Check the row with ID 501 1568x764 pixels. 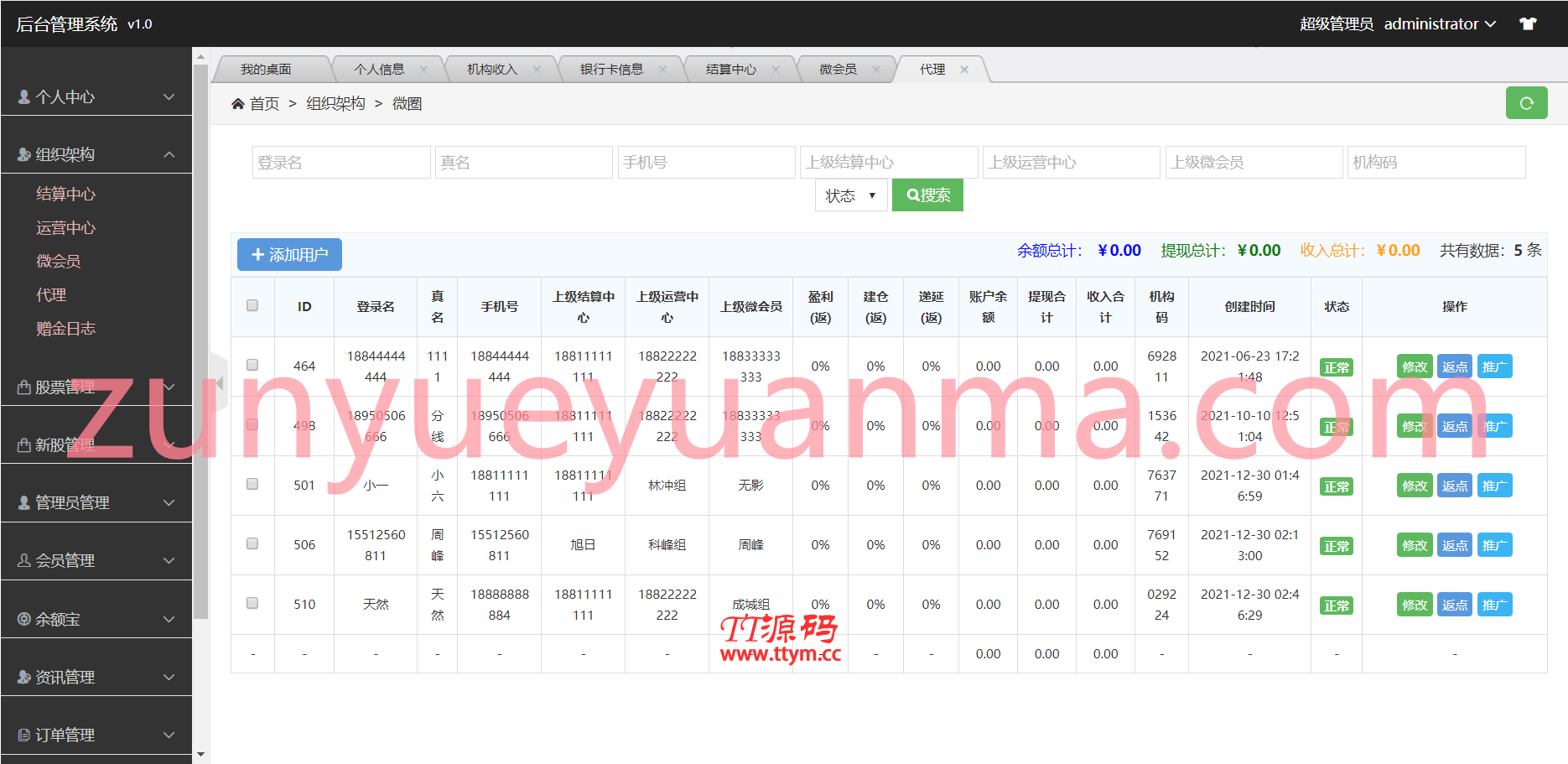(x=252, y=484)
